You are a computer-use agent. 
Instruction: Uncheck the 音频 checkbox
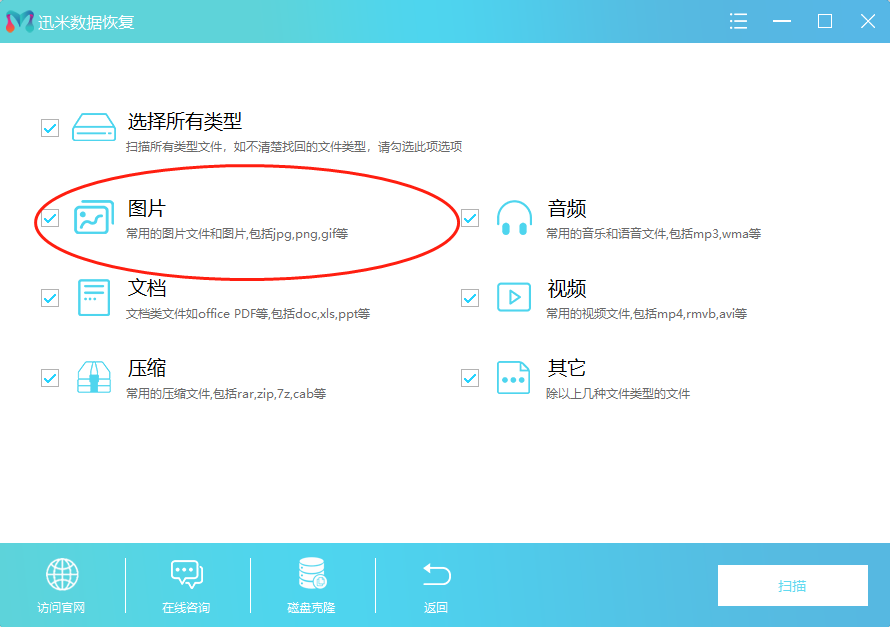click(469, 216)
